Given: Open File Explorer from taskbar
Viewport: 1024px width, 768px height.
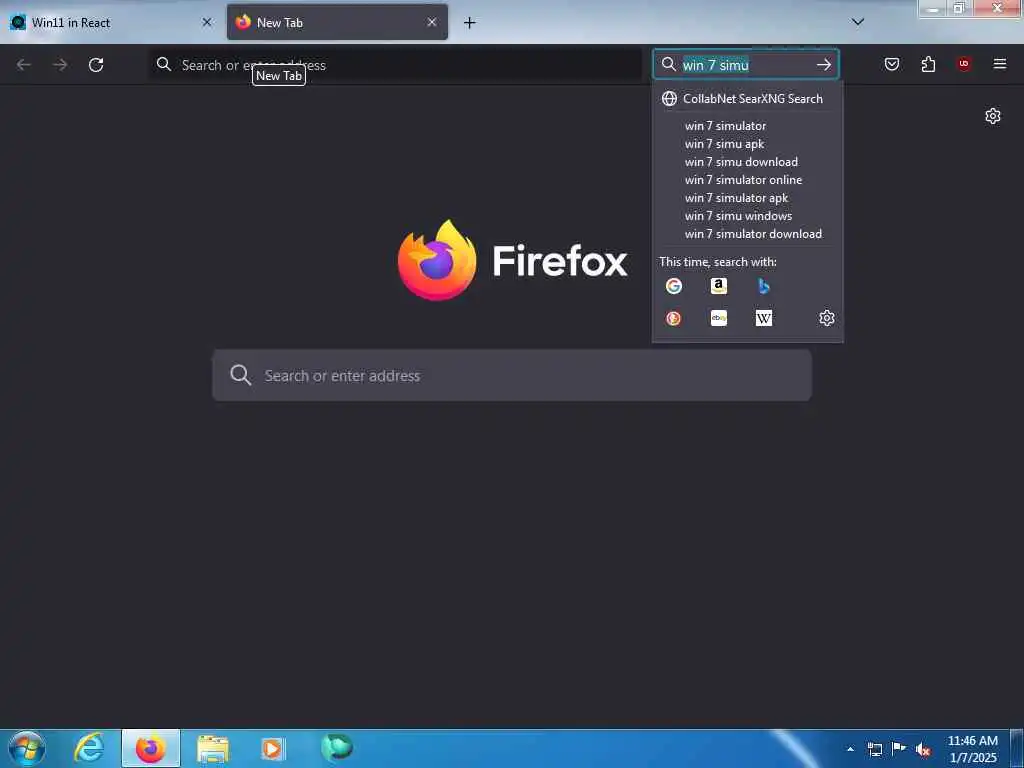Looking at the screenshot, I should tap(213, 748).
